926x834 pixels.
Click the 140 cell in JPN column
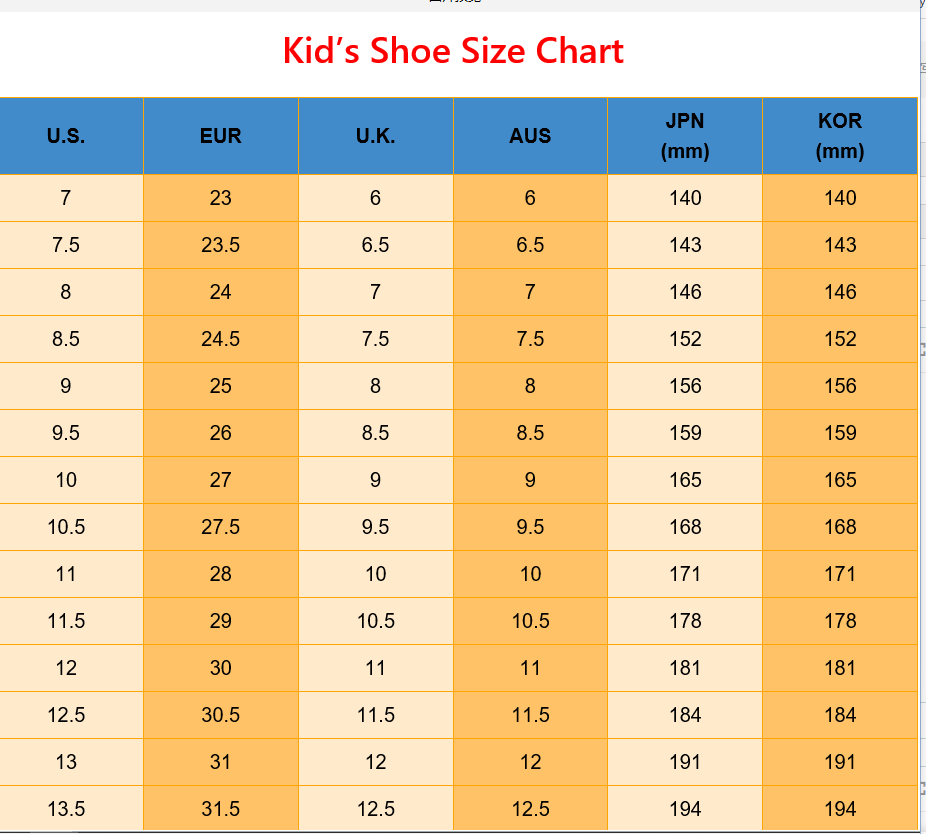[x=685, y=198]
